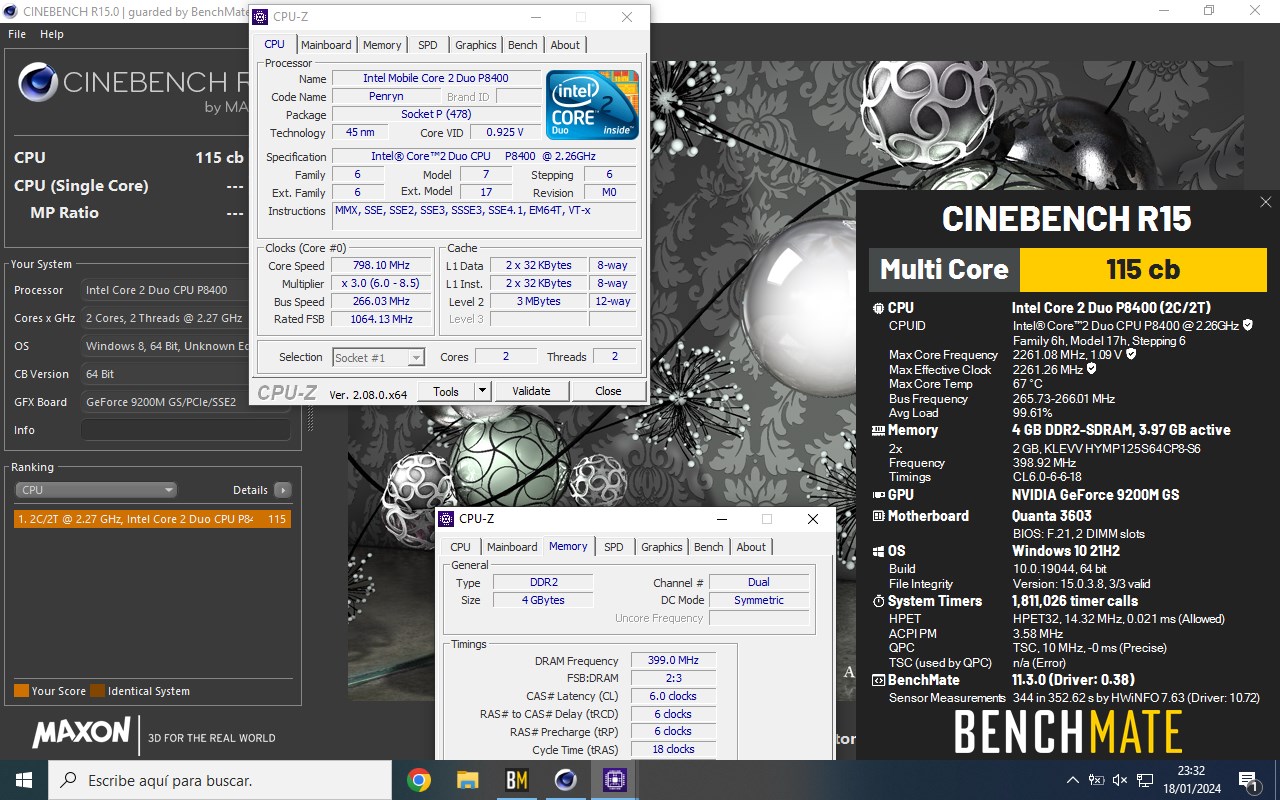1280x800 pixels.
Task: Click the Cinebench logo in left panel
Action: click(x=38, y=84)
